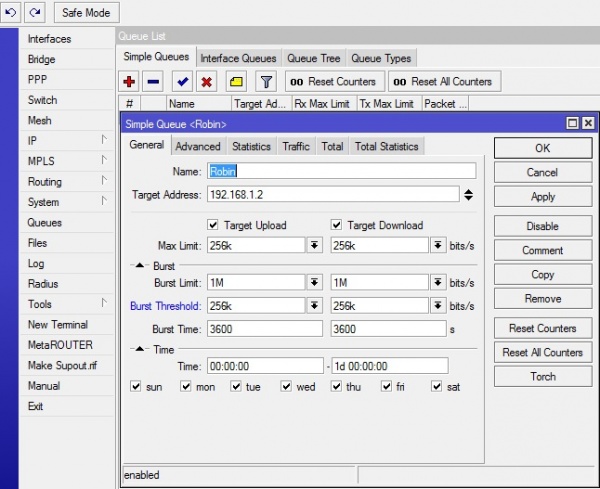Open the funnel filter icon
Screen dimensions: 600x489
[x=266, y=81]
